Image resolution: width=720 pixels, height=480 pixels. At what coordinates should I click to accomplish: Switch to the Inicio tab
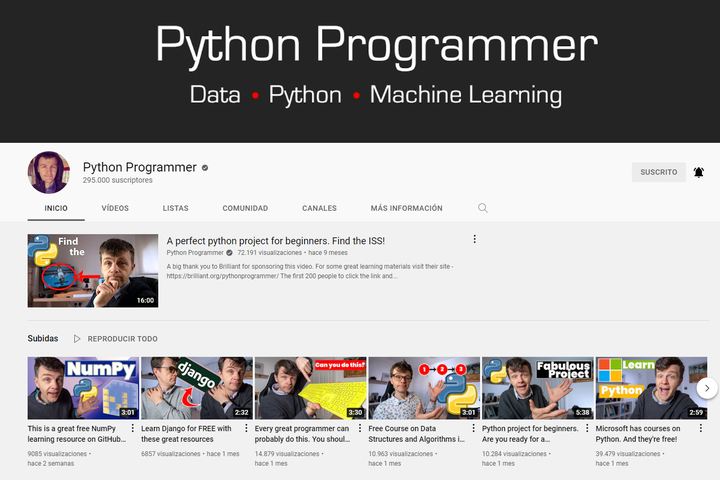56,209
